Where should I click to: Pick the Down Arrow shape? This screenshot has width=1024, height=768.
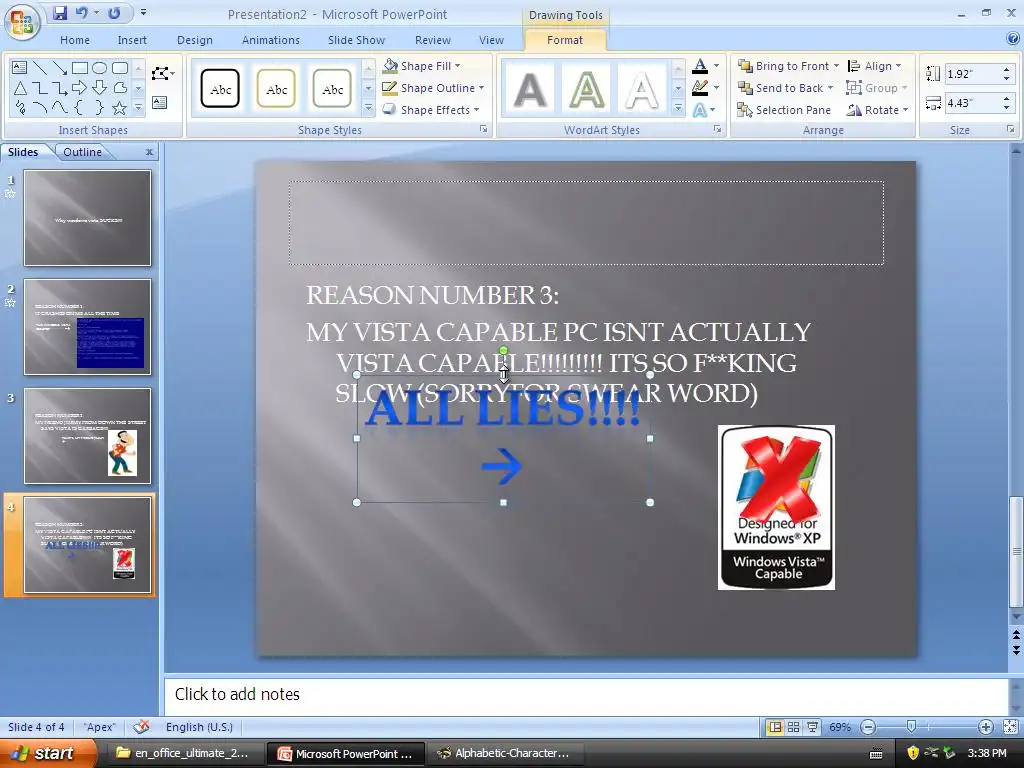(99, 88)
